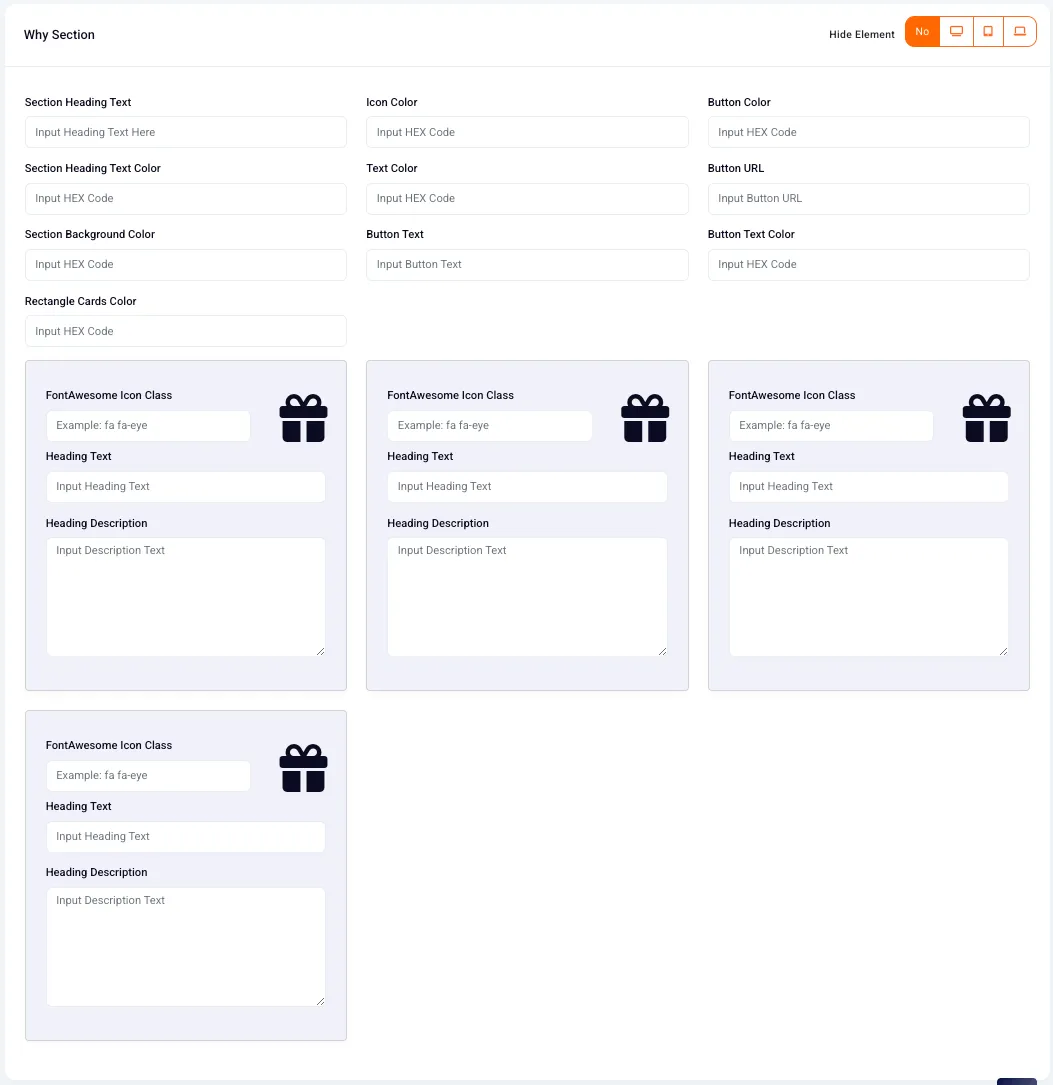
Task: Hide element on desktop monitor devices
Action: (x=956, y=32)
